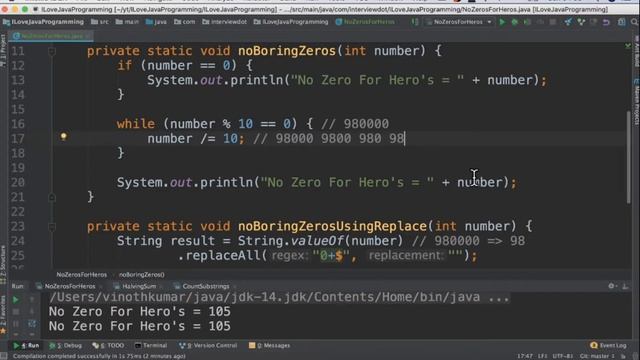The image size is (640, 360).
Task: Open the Terminal tool window button
Action: (x=151, y=346)
